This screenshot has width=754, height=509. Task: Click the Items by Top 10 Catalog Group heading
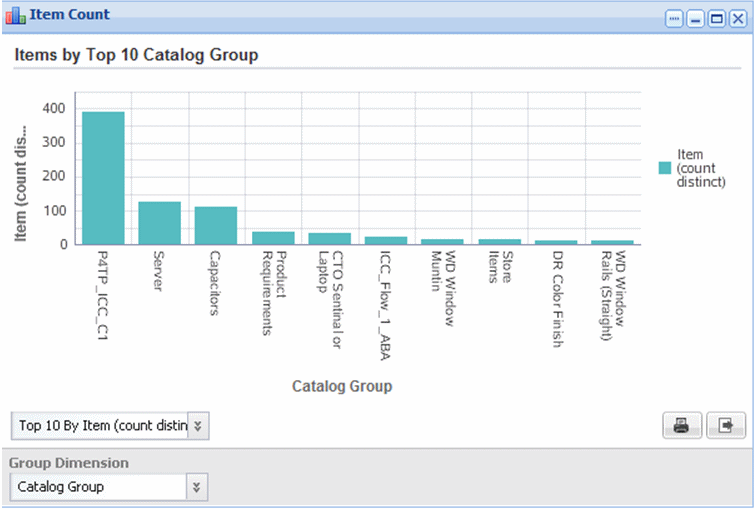click(137, 55)
